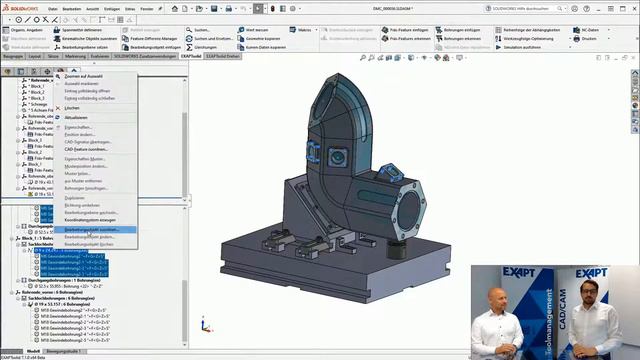The height and width of the screenshot is (360, 640).
Task: Click the user account icon
Action: click(x=574, y=9)
